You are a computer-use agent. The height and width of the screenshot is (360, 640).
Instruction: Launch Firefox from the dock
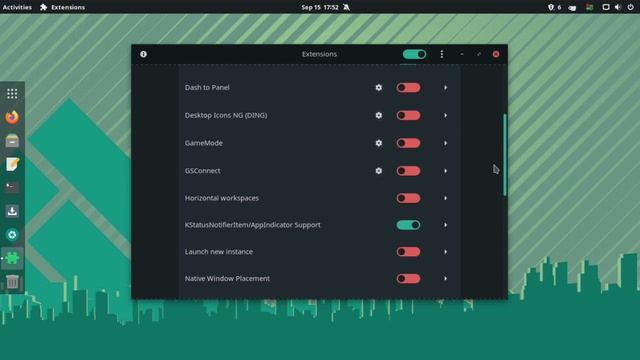pos(12,117)
